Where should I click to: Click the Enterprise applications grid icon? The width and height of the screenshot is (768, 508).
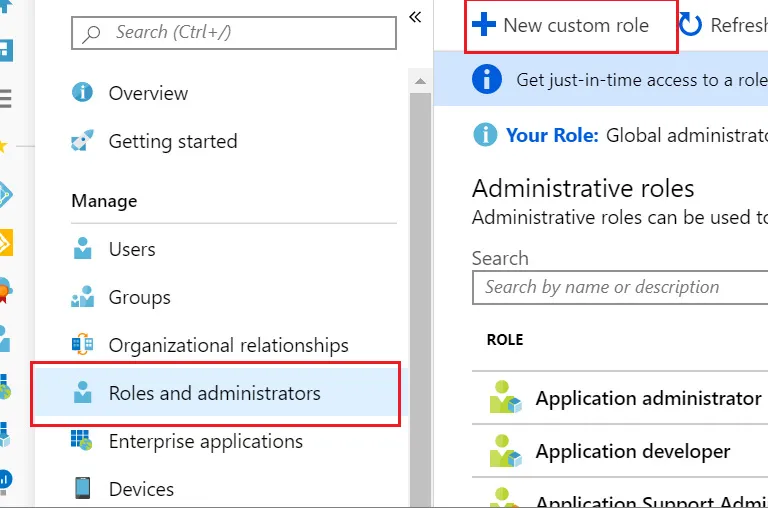click(83, 441)
